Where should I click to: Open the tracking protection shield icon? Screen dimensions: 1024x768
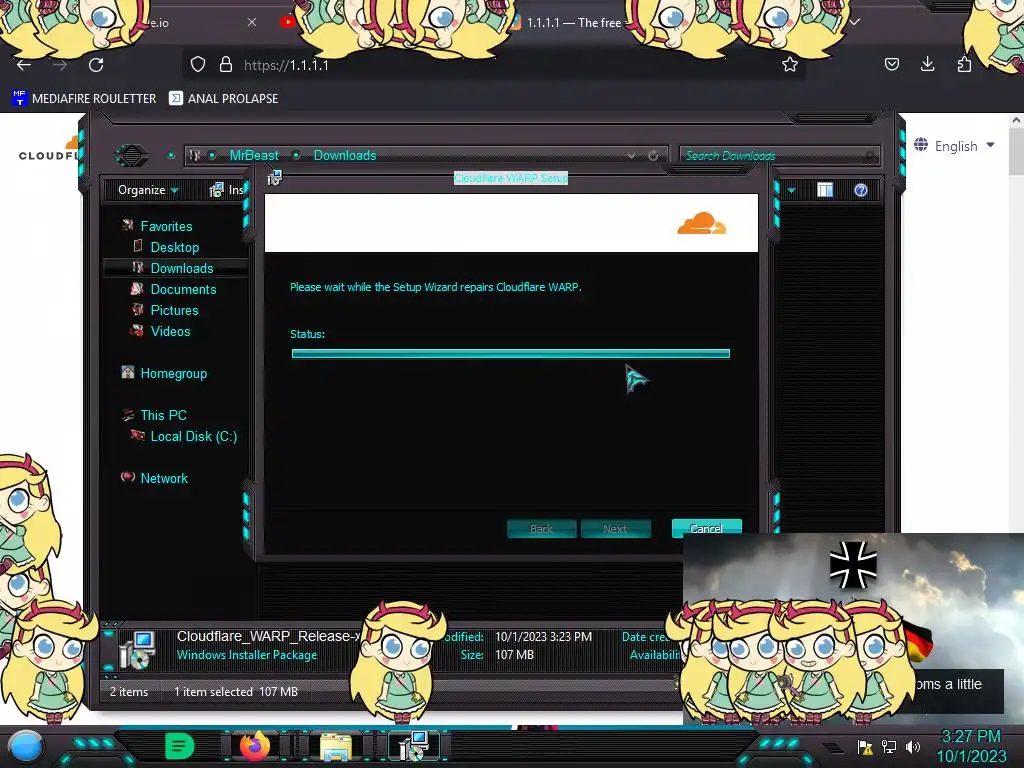pos(198,64)
